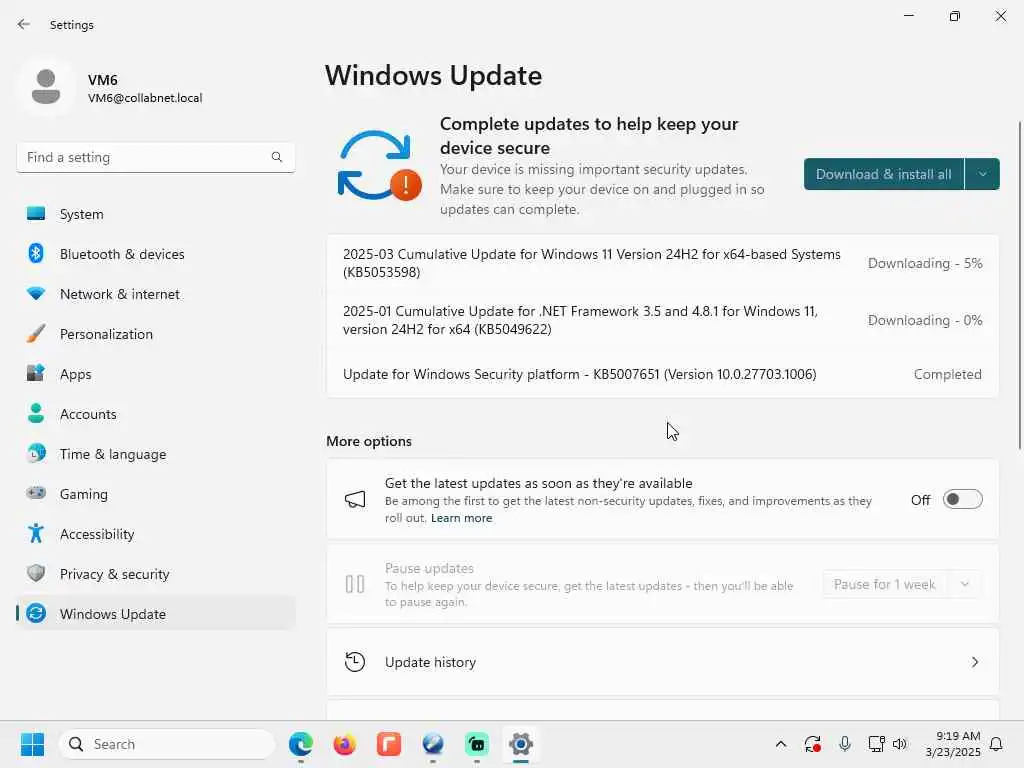Click the Network wifi icon in sidebar
This screenshot has height=768, width=1024.
click(x=36, y=293)
